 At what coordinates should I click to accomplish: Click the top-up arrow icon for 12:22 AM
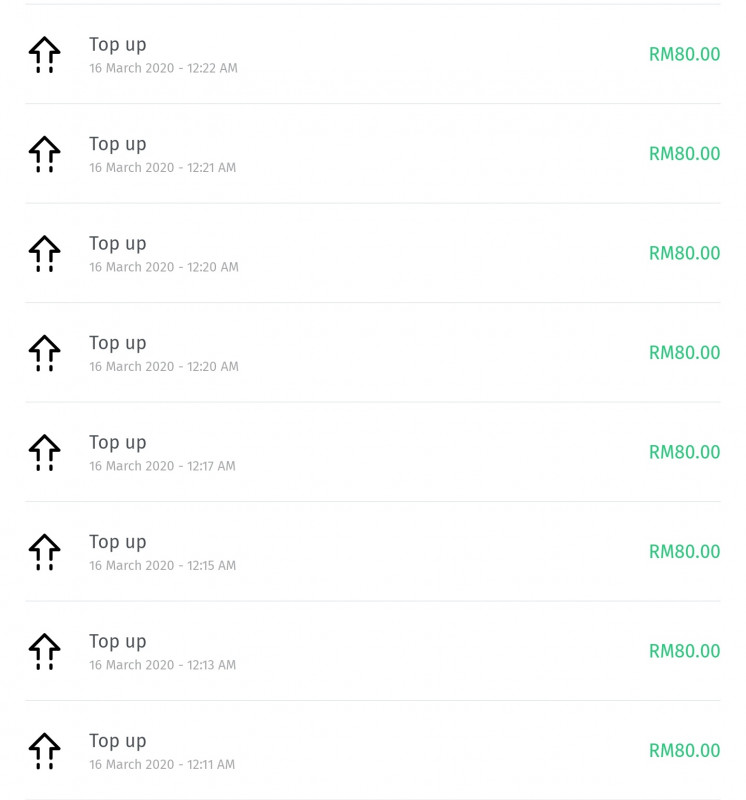(x=44, y=55)
